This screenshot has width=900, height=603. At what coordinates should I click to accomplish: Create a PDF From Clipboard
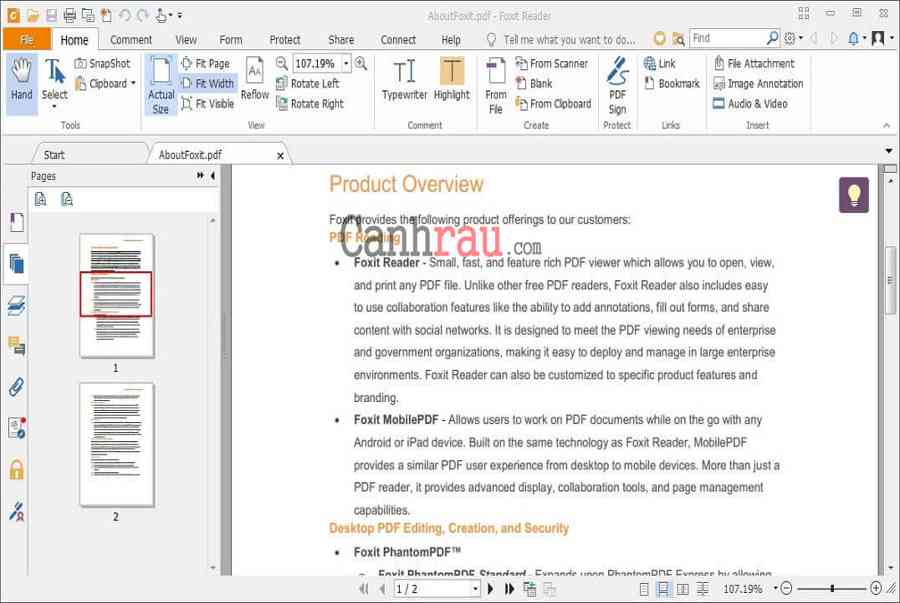(553, 104)
